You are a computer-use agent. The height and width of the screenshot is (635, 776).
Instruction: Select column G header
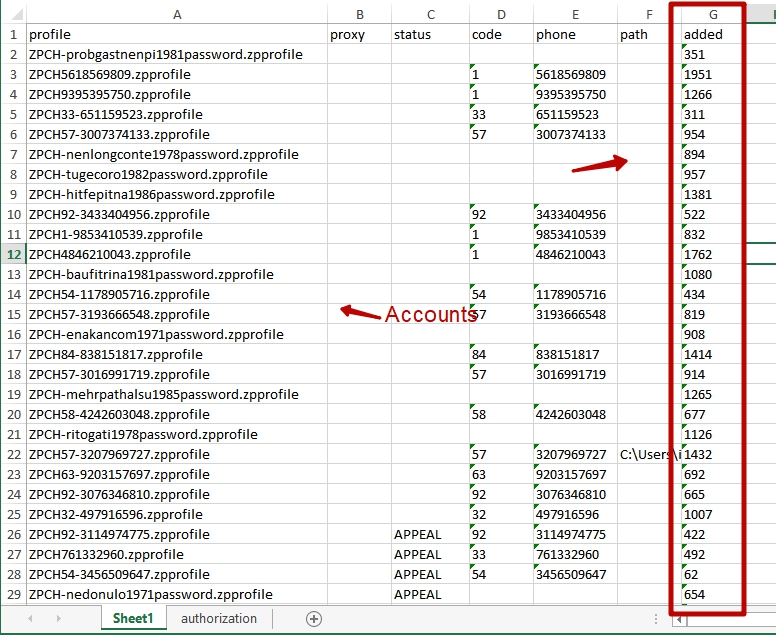point(713,14)
